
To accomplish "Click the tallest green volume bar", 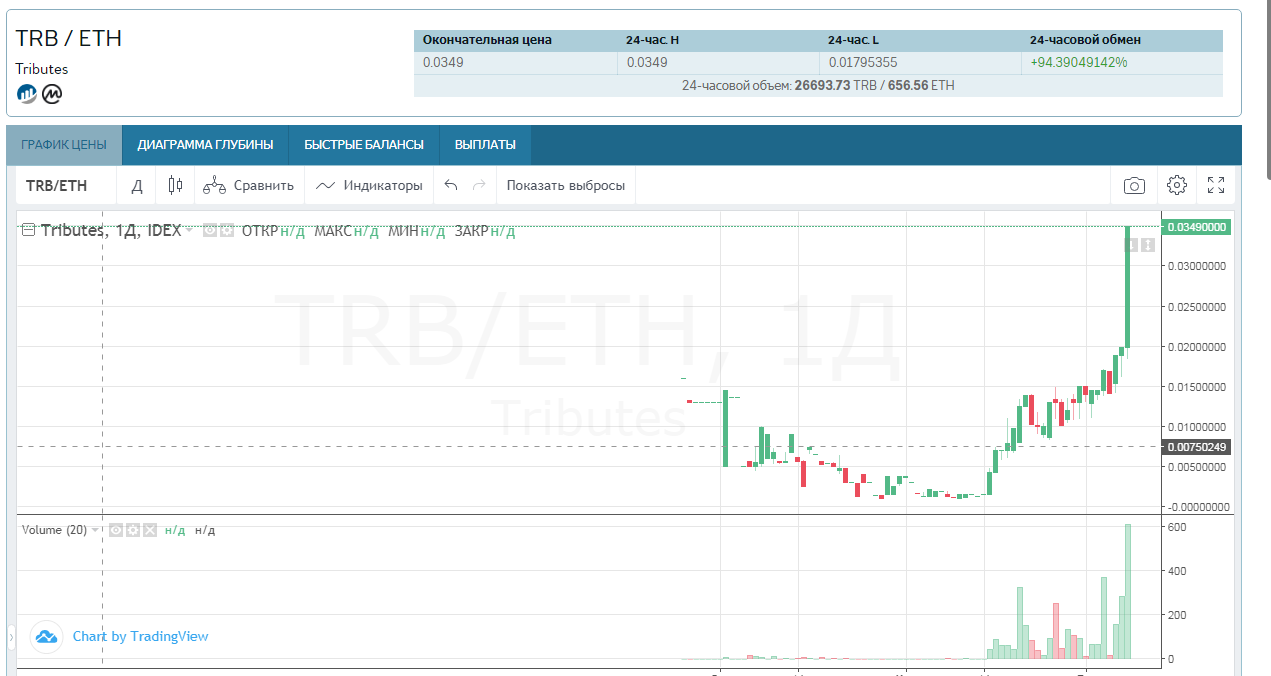I will point(1127,591).
